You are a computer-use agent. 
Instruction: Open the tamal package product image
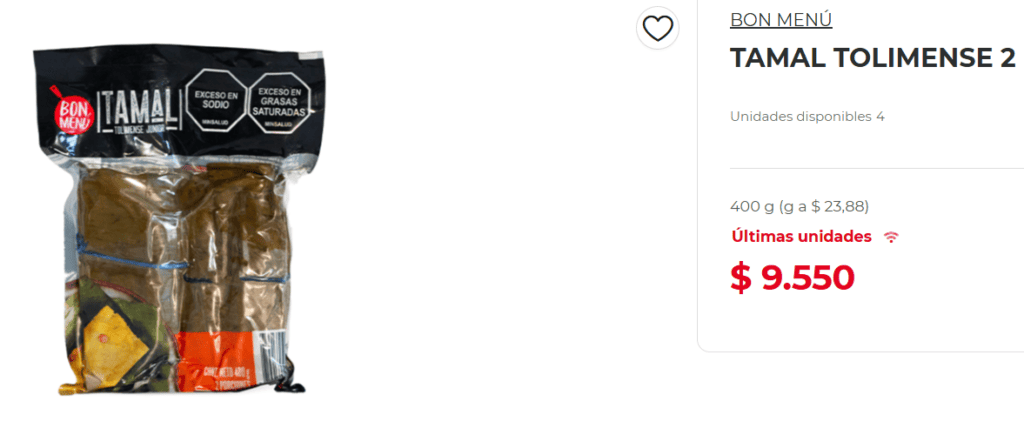pyautogui.click(x=178, y=218)
